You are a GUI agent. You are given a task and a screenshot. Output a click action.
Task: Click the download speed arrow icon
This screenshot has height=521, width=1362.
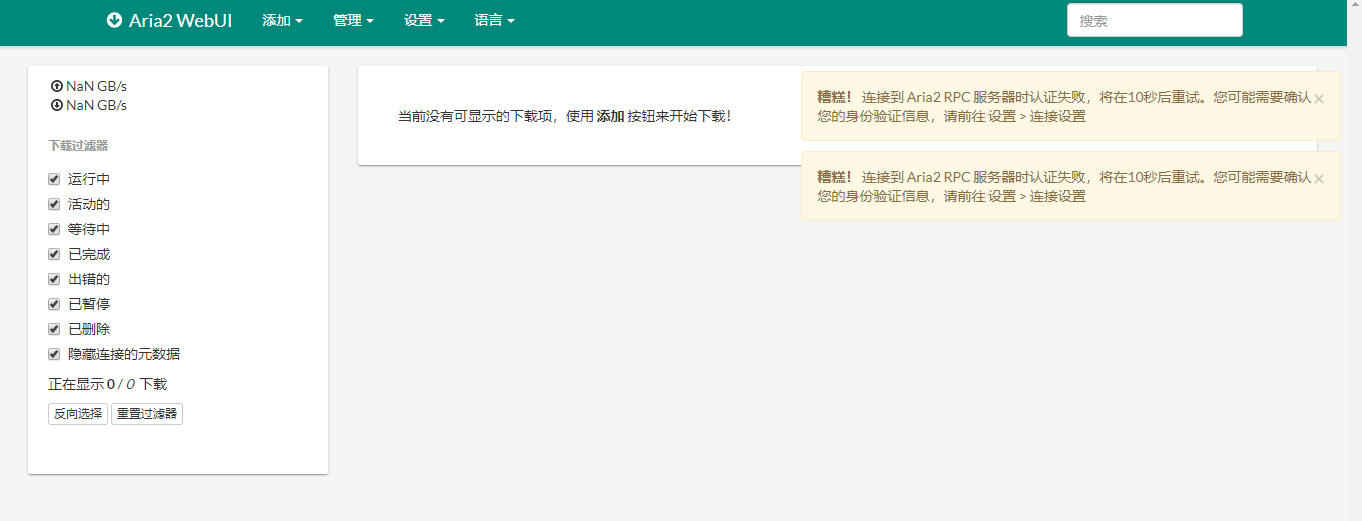pyautogui.click(x=57, y=105)
